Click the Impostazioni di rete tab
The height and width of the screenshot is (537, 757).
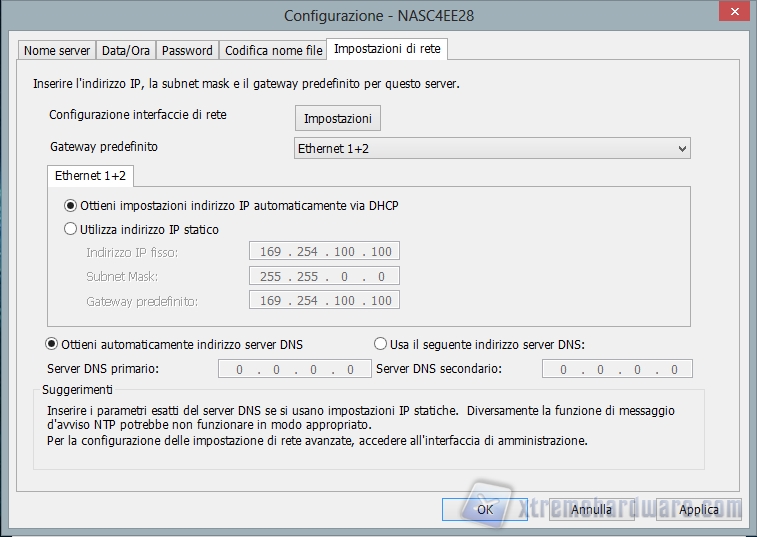387,49
